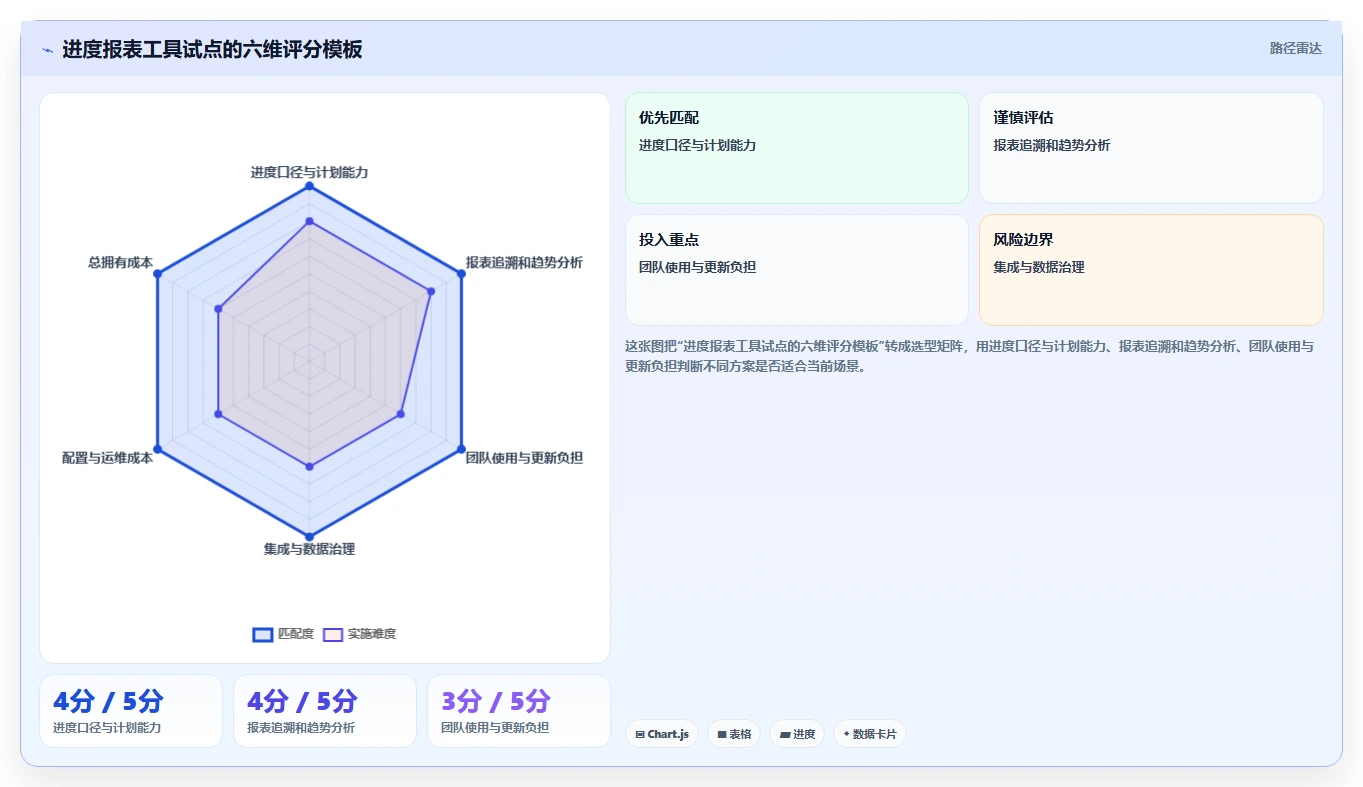Click the 表格 tag pill
1363x787 pixels.
coord(734,734)
